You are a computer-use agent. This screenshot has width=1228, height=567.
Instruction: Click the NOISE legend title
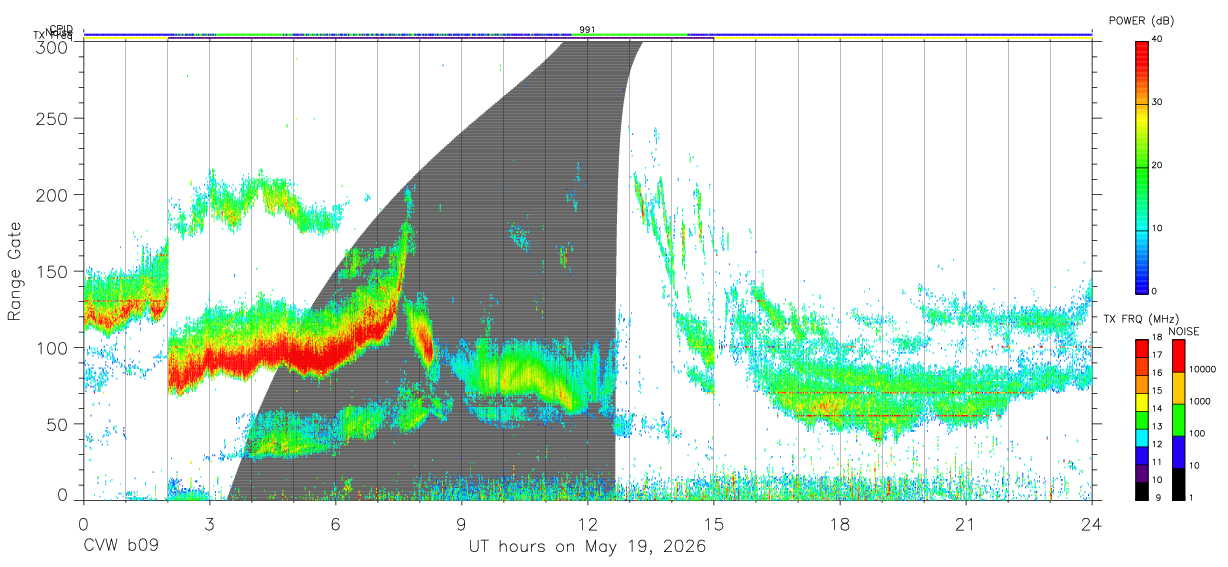1183,331
